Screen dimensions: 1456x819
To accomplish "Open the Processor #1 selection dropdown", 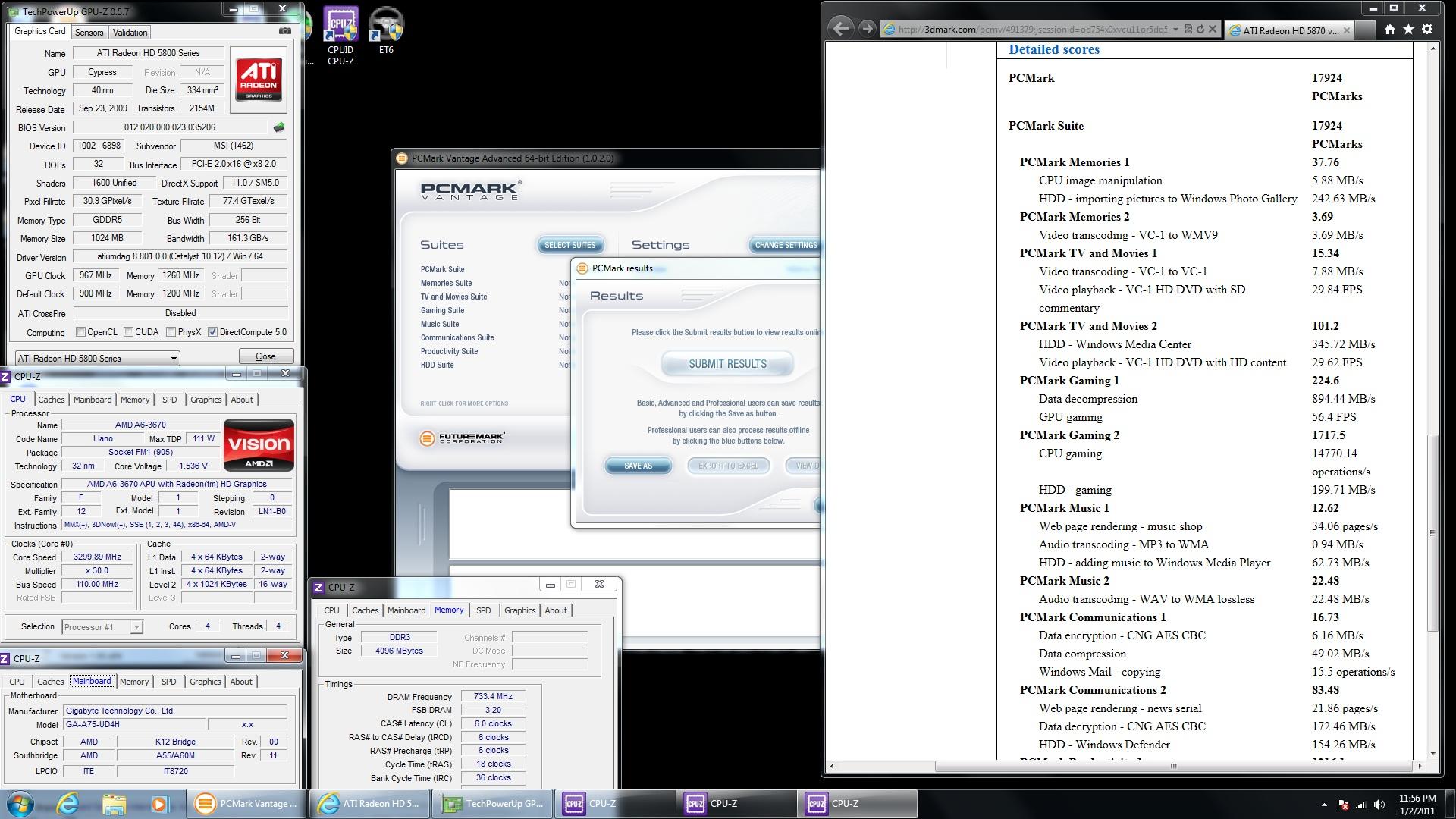I will tap(102, 627).
